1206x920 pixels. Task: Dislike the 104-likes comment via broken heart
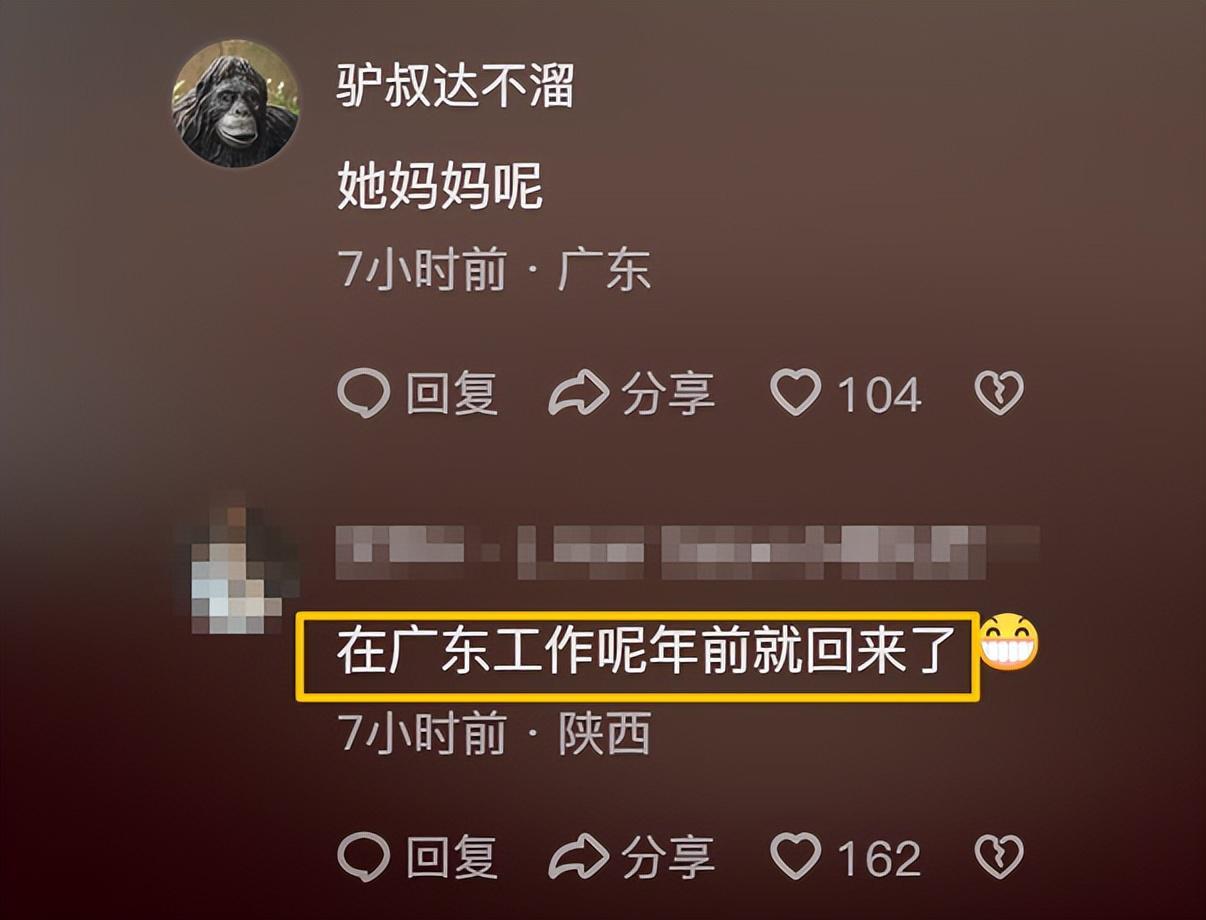tap(999, 393)
